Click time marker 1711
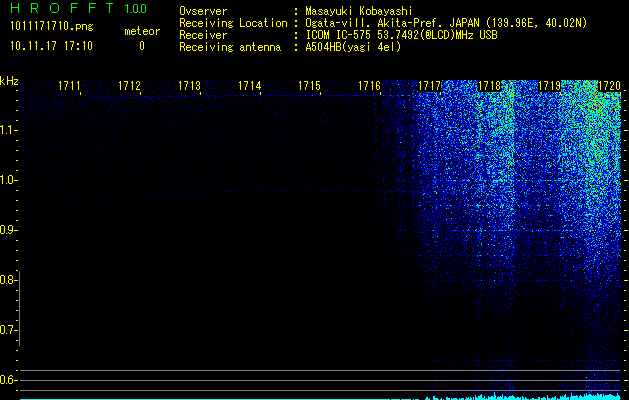The width and height of the screenshot is (629, 400). 69,86
